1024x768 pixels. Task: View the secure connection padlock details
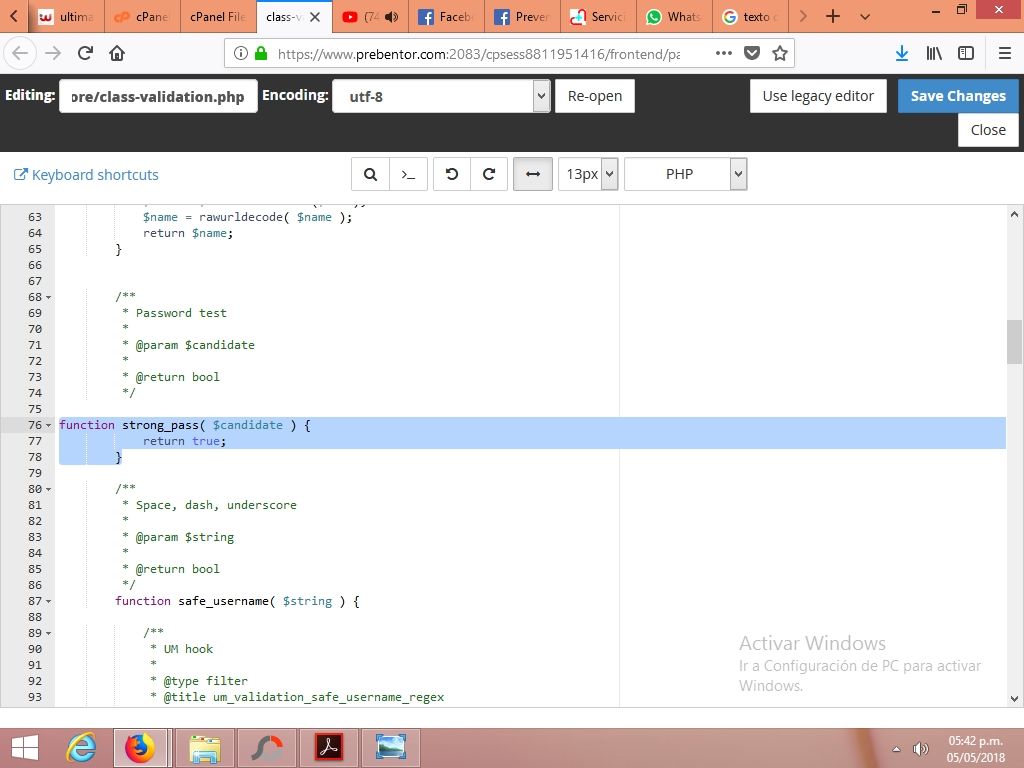(x=261, y=54)
